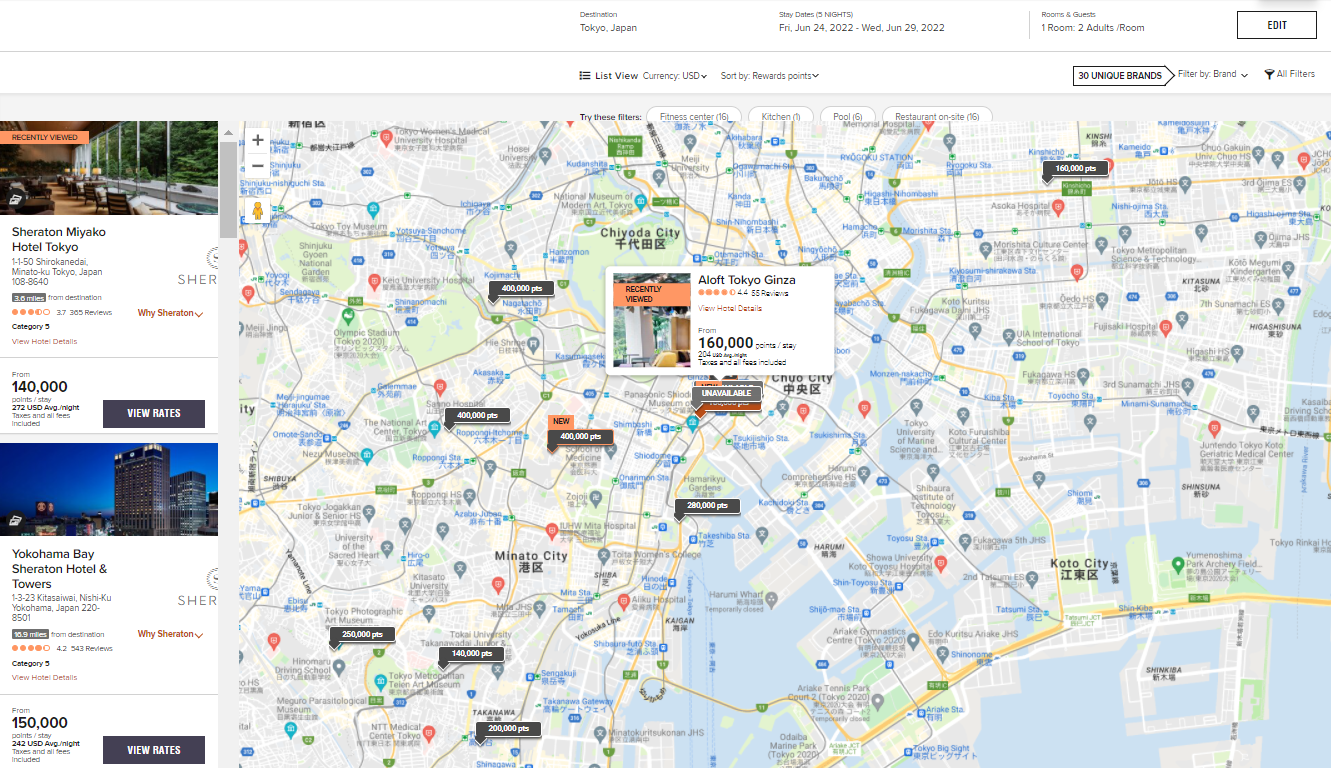Click View Rates for Sheraton Miyako
Screen dimensions: 1331x768
pos(153,413)
